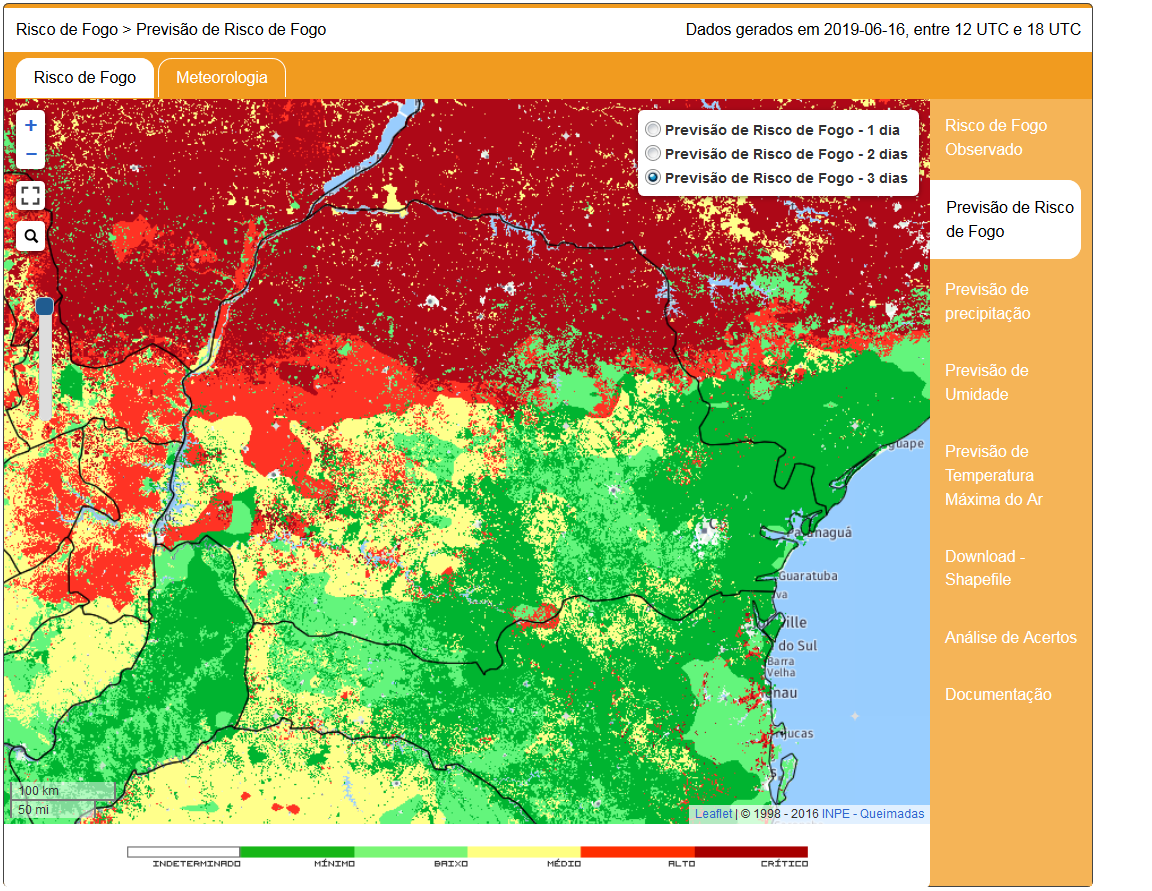Click the Crítico legend color swatch
The width and height of the screenshot is (1152, 891).
(x=750, y=852)
